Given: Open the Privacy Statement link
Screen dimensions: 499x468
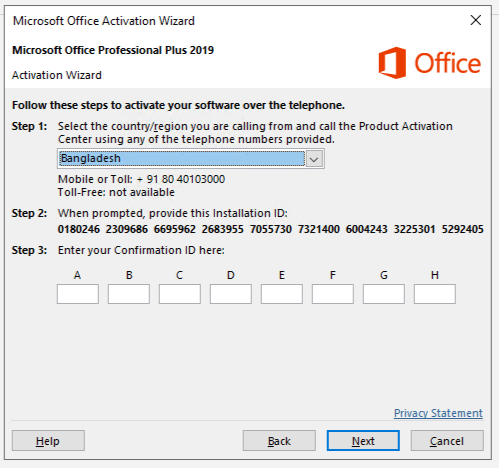Looking at the screenshot, I should point(438,413).
